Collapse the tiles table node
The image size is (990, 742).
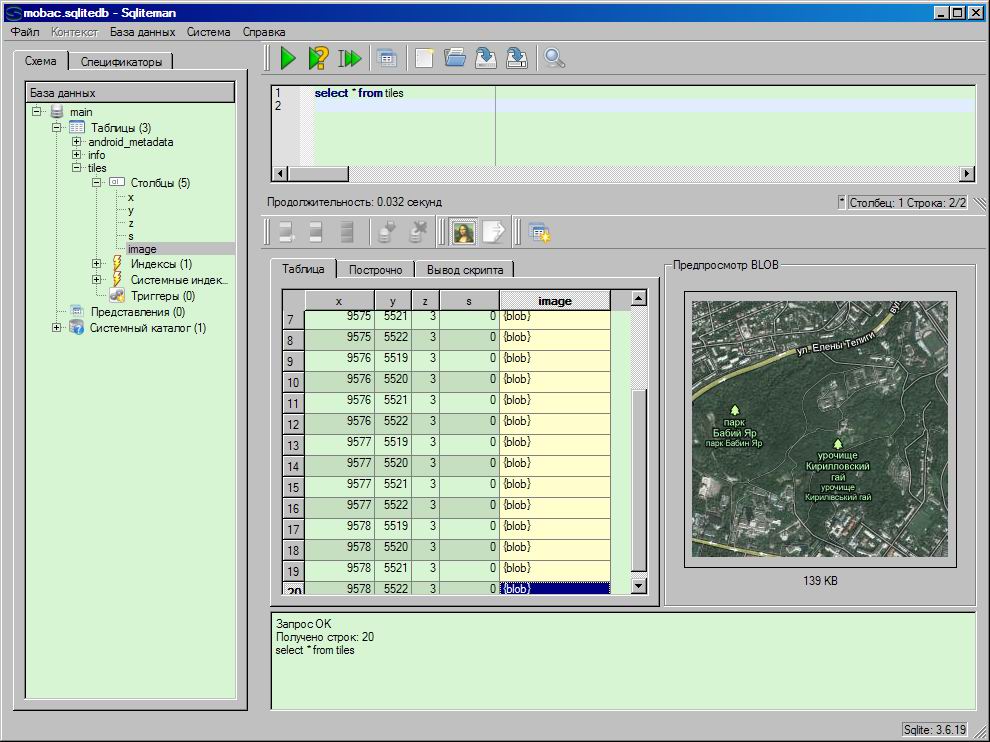77,168
